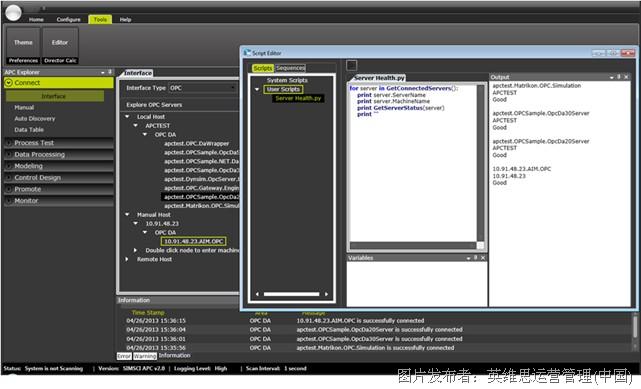Select apctest.Dynsim.OpcServer entry
Screen dimensions: 641x389
click(x=201, y=179)
